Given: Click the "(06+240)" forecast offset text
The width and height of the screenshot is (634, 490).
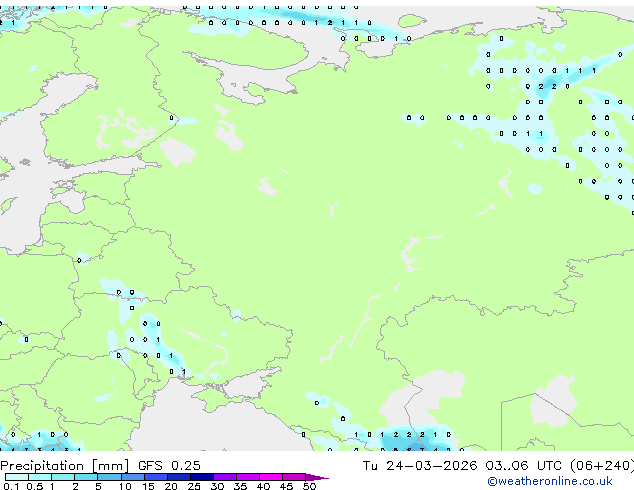Looking at the screenshot, I should point(602,465).
